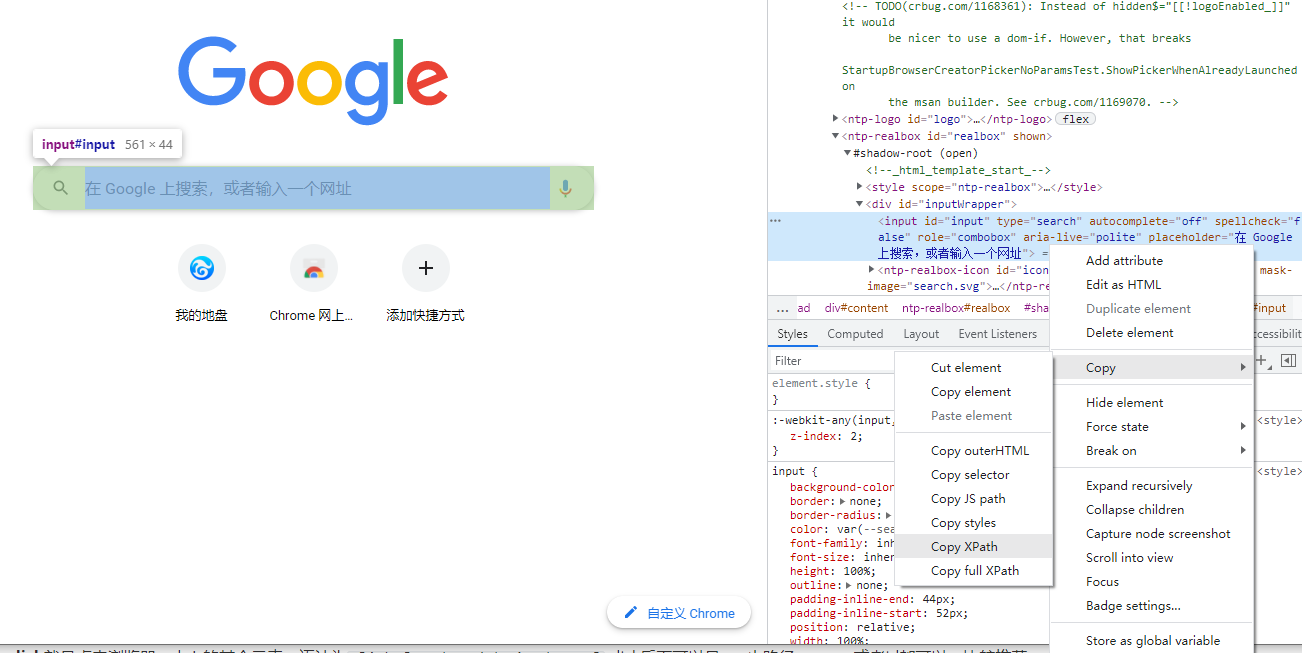Expand the Force state submenu
1302x653 pixels.
tap(1117, 426)
